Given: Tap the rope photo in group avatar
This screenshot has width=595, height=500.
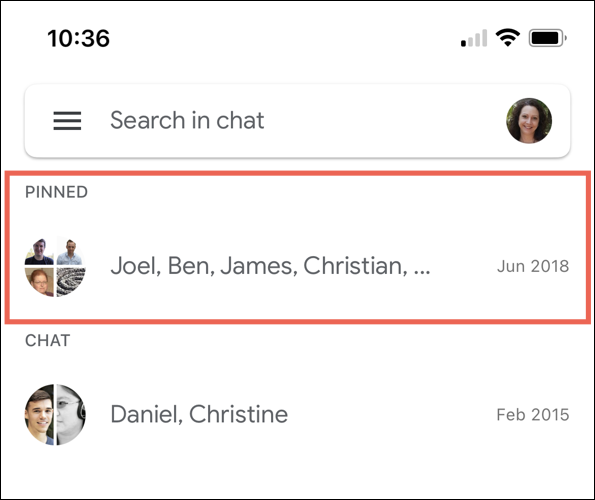Looking at the screenshot, I should click(x=71, y=282).
